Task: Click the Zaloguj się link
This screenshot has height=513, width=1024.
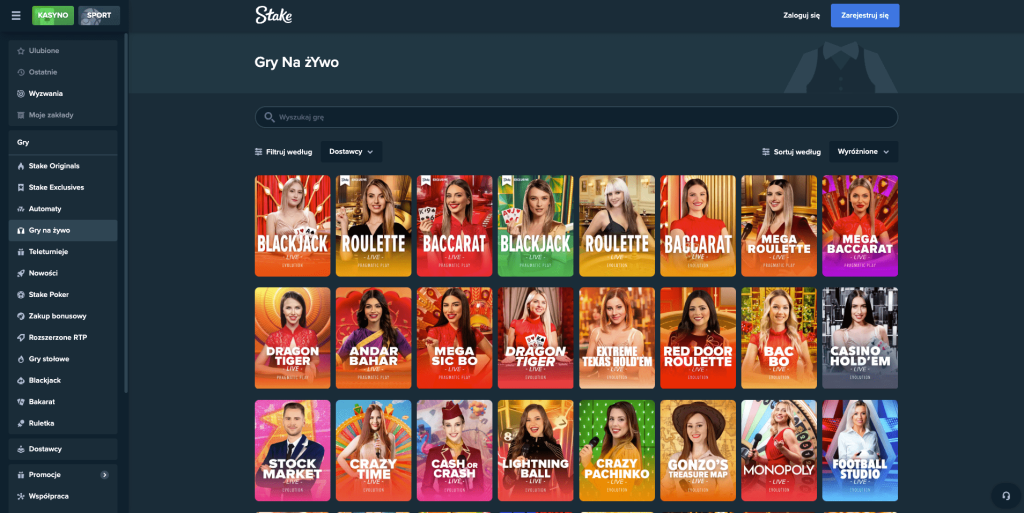Action: point(801,16)
